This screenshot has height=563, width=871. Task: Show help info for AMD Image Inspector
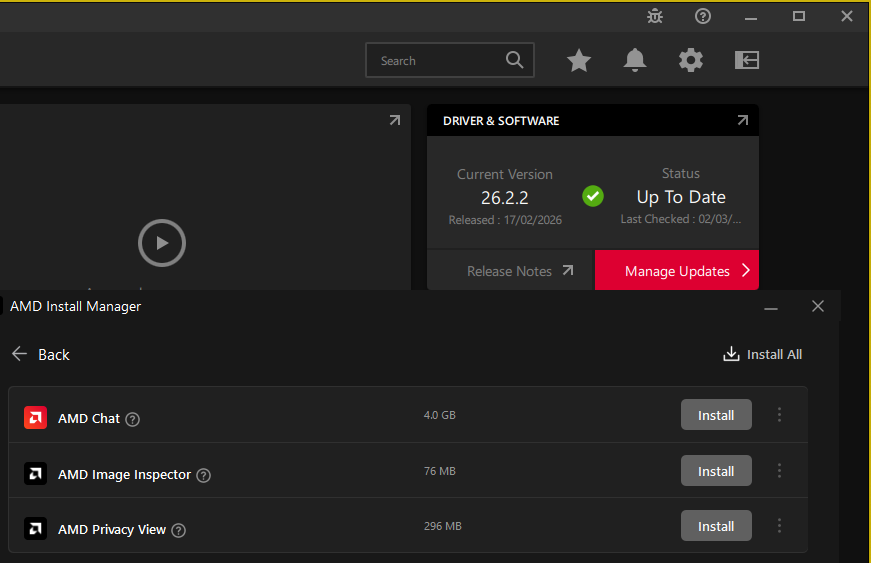pos(204,476)
